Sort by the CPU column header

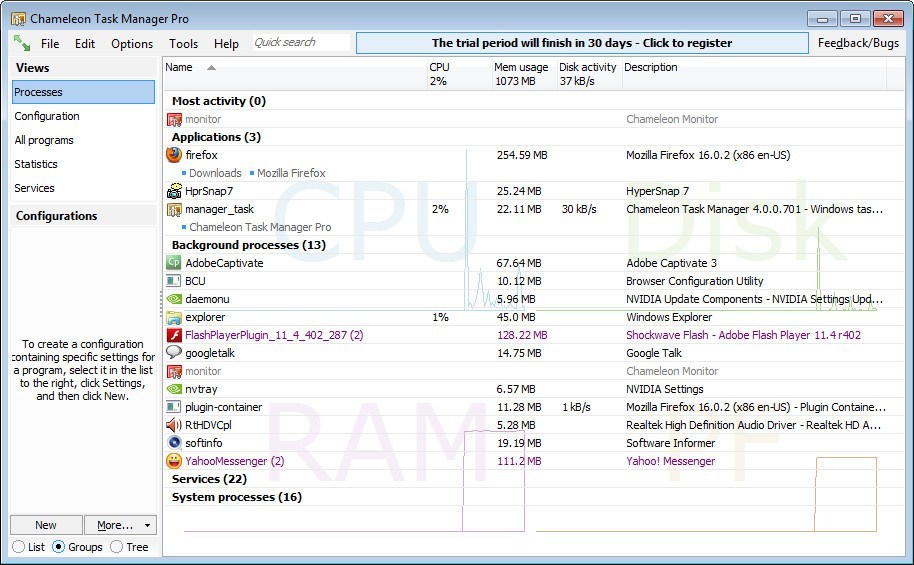(459, 73)
